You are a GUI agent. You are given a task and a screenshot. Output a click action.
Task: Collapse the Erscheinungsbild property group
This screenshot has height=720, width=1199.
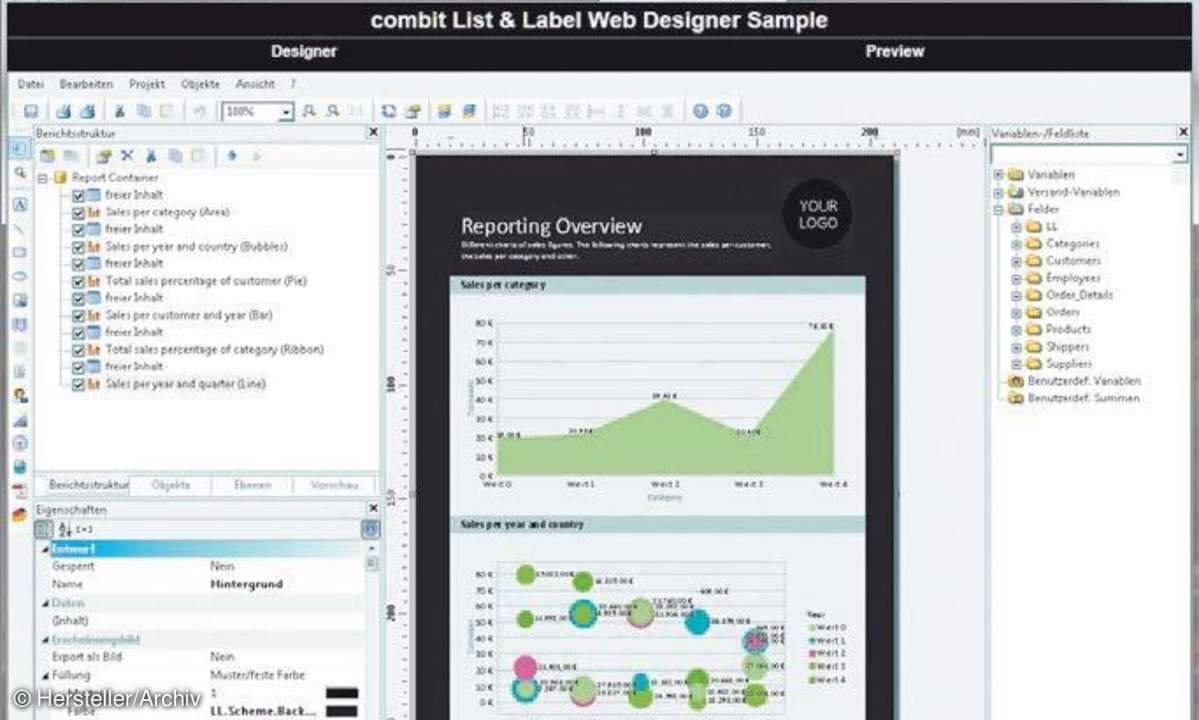(45, 640)
